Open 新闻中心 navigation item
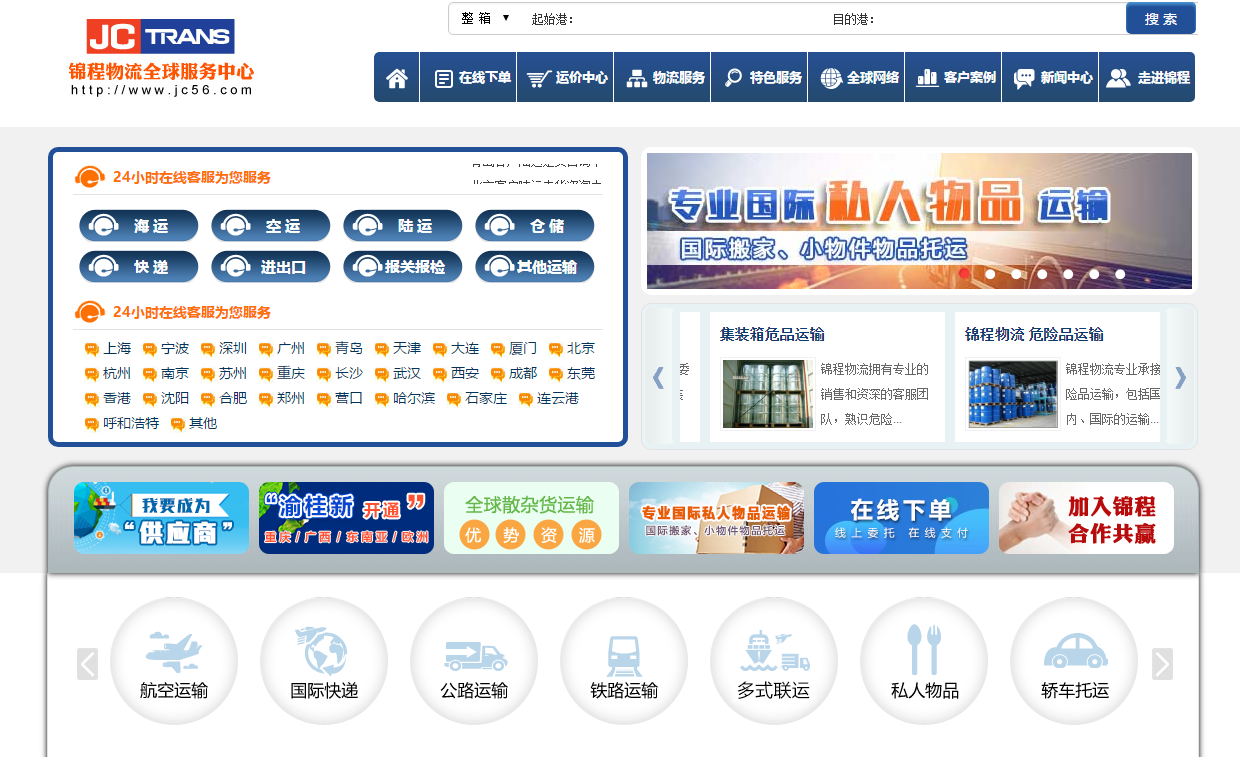This screenshot has width=1240, height=757. pyautogui.click(x=1050, y=77)
